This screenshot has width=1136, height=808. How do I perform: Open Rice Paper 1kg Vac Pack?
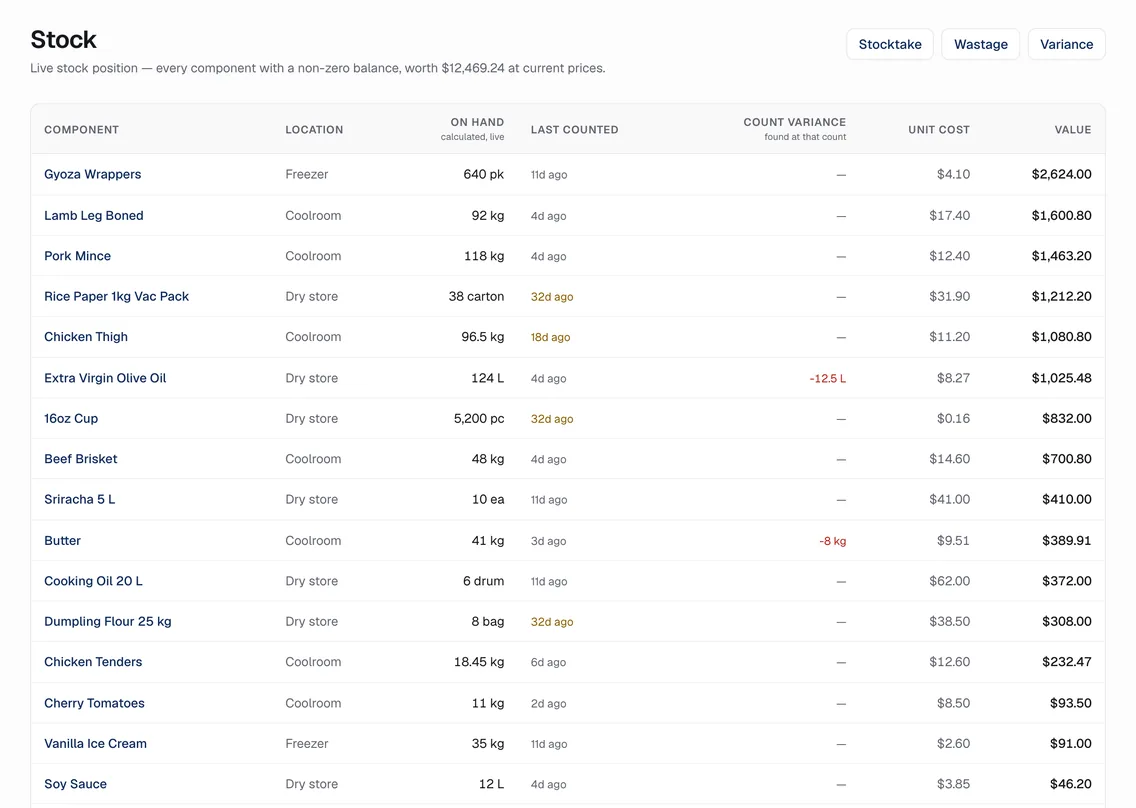(116, 296)
